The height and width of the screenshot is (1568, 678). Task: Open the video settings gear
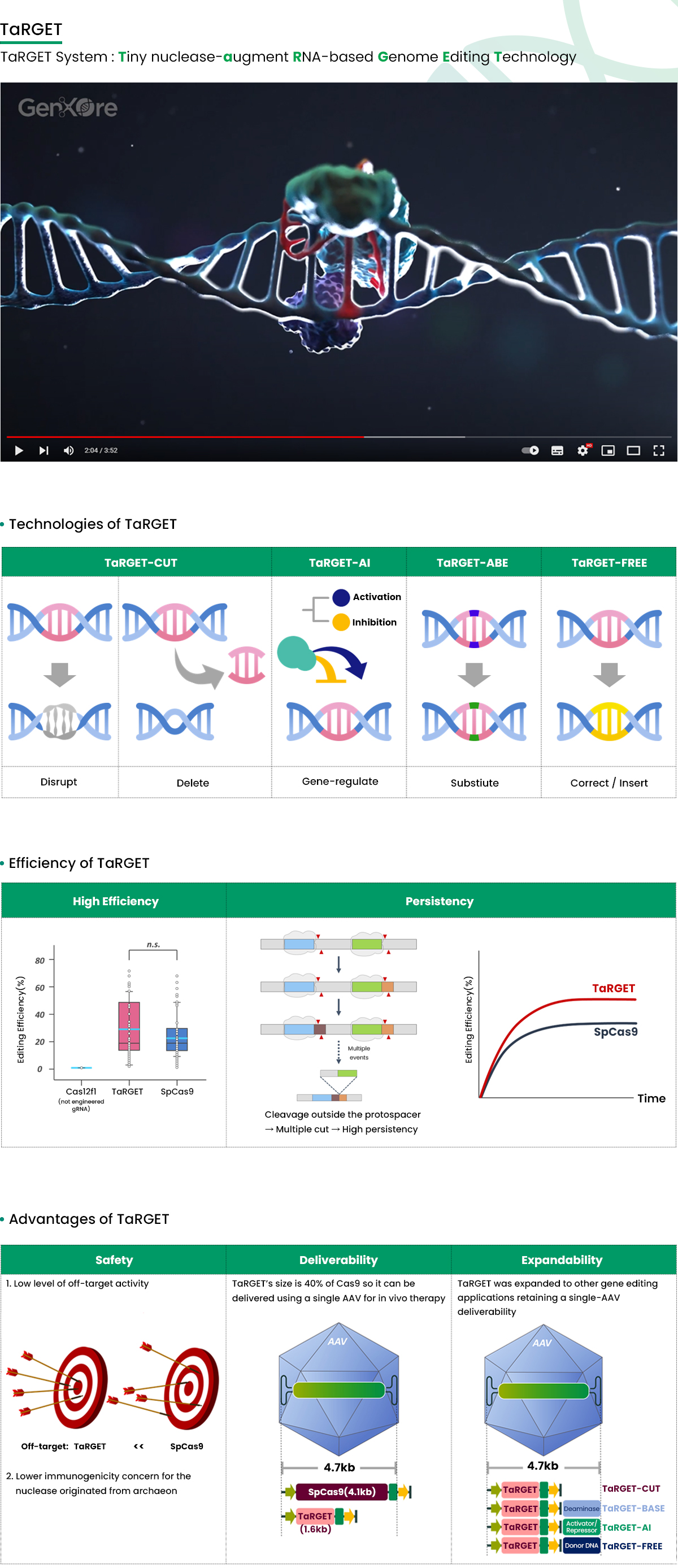[583, 450]
